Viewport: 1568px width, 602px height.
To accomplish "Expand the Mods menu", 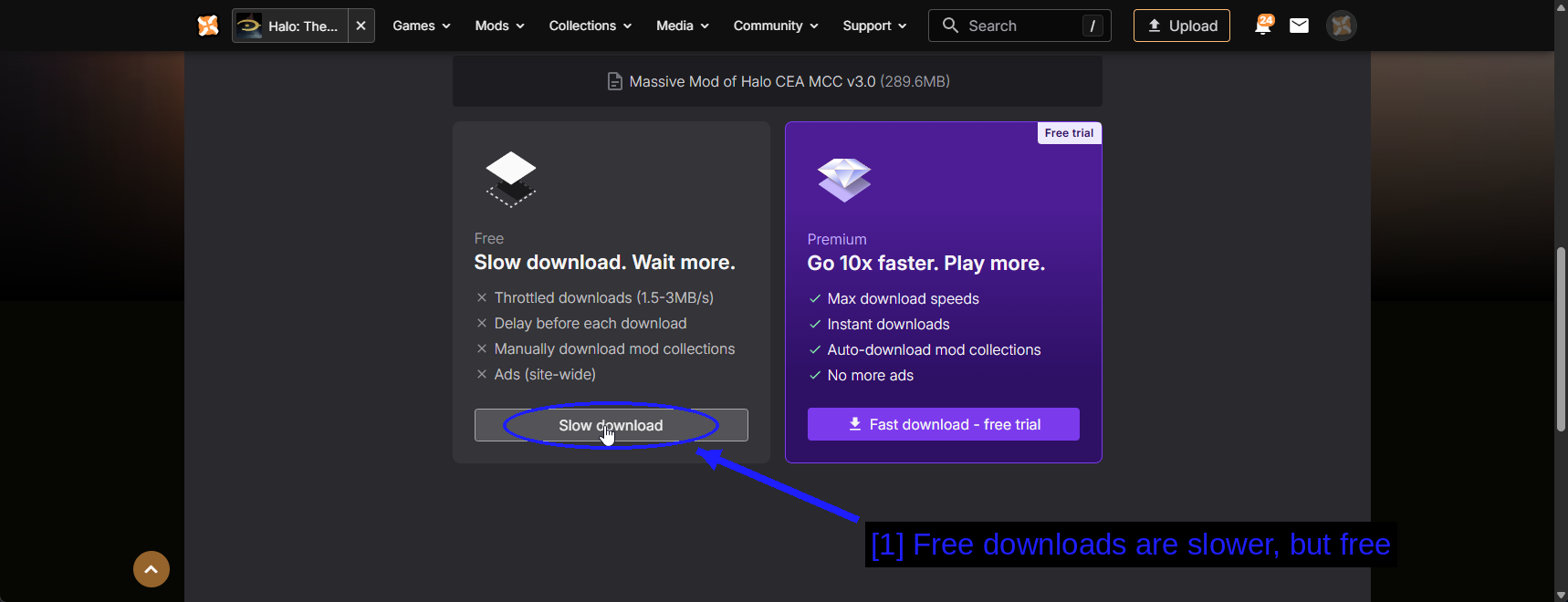I will 499,26.
